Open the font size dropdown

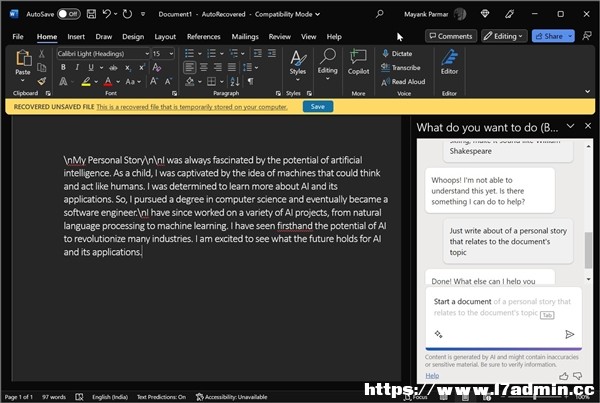click(x=171, y=54)
